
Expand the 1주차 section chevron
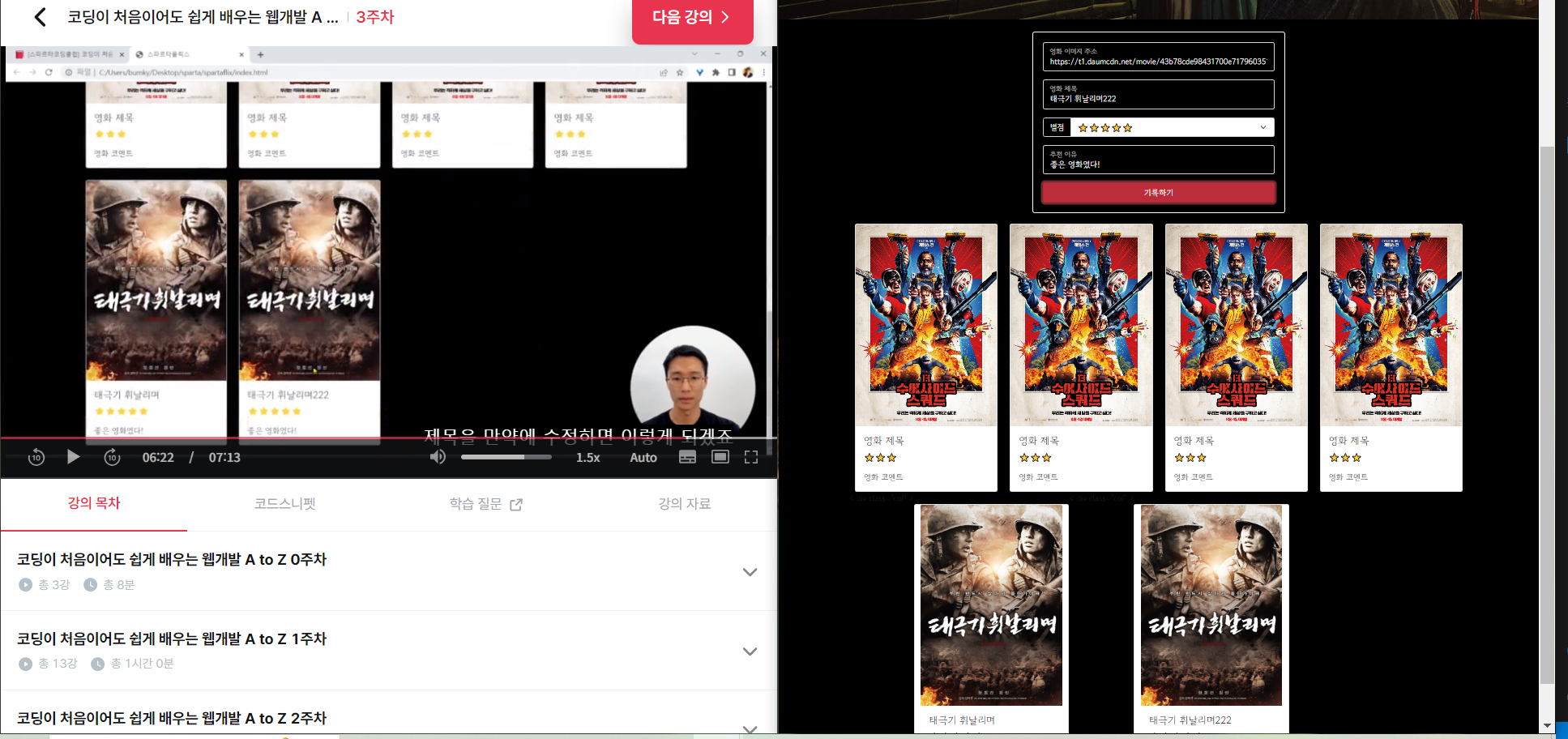coord(750,651)
